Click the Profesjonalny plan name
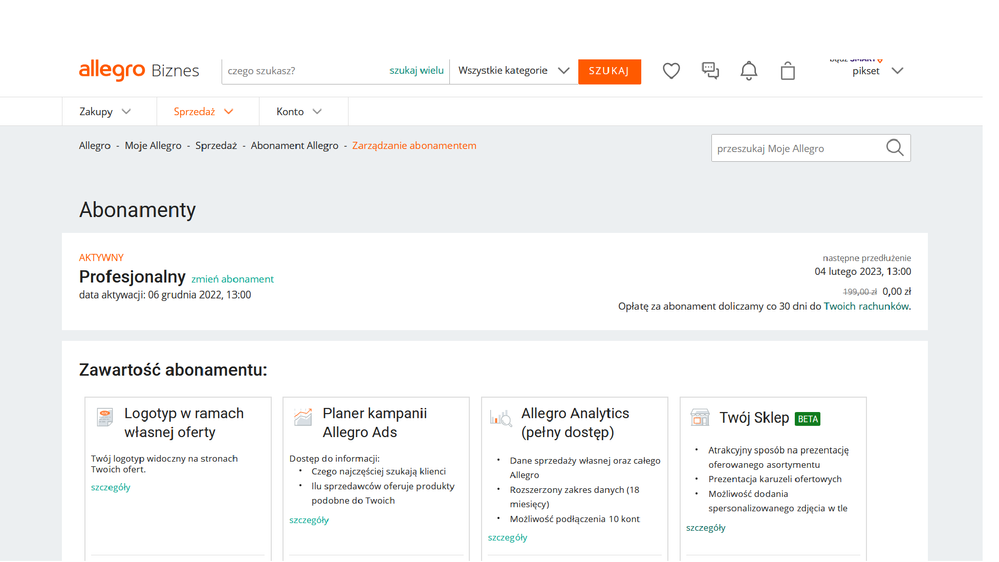999x562 pixels. click(x=132, y=277)
